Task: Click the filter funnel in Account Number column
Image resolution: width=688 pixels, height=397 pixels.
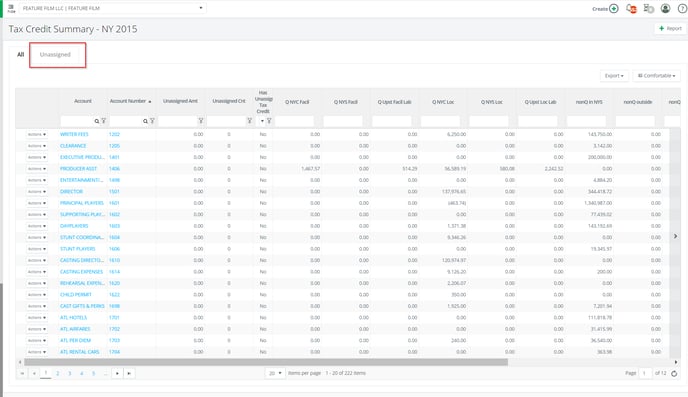Action: (x=152, y=121)
